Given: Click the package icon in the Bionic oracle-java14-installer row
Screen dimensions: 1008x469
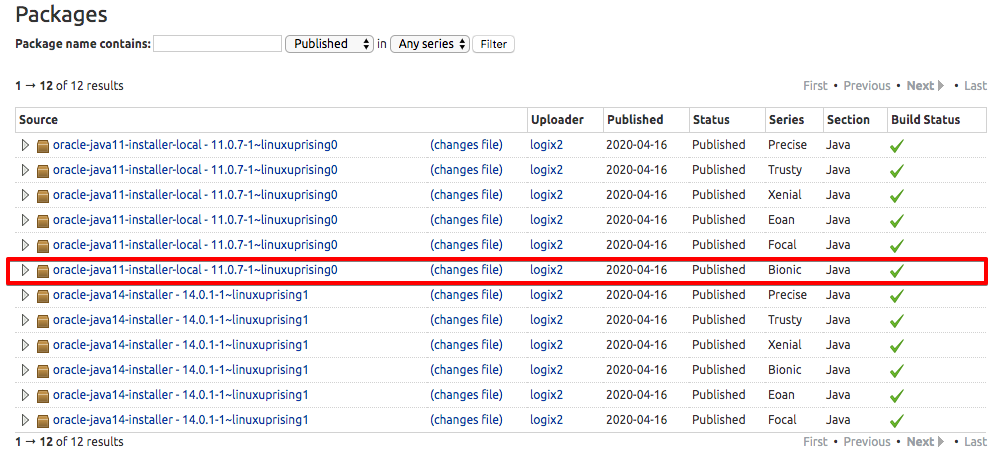Looking at the screenshot, I should (x=43, y=370).
